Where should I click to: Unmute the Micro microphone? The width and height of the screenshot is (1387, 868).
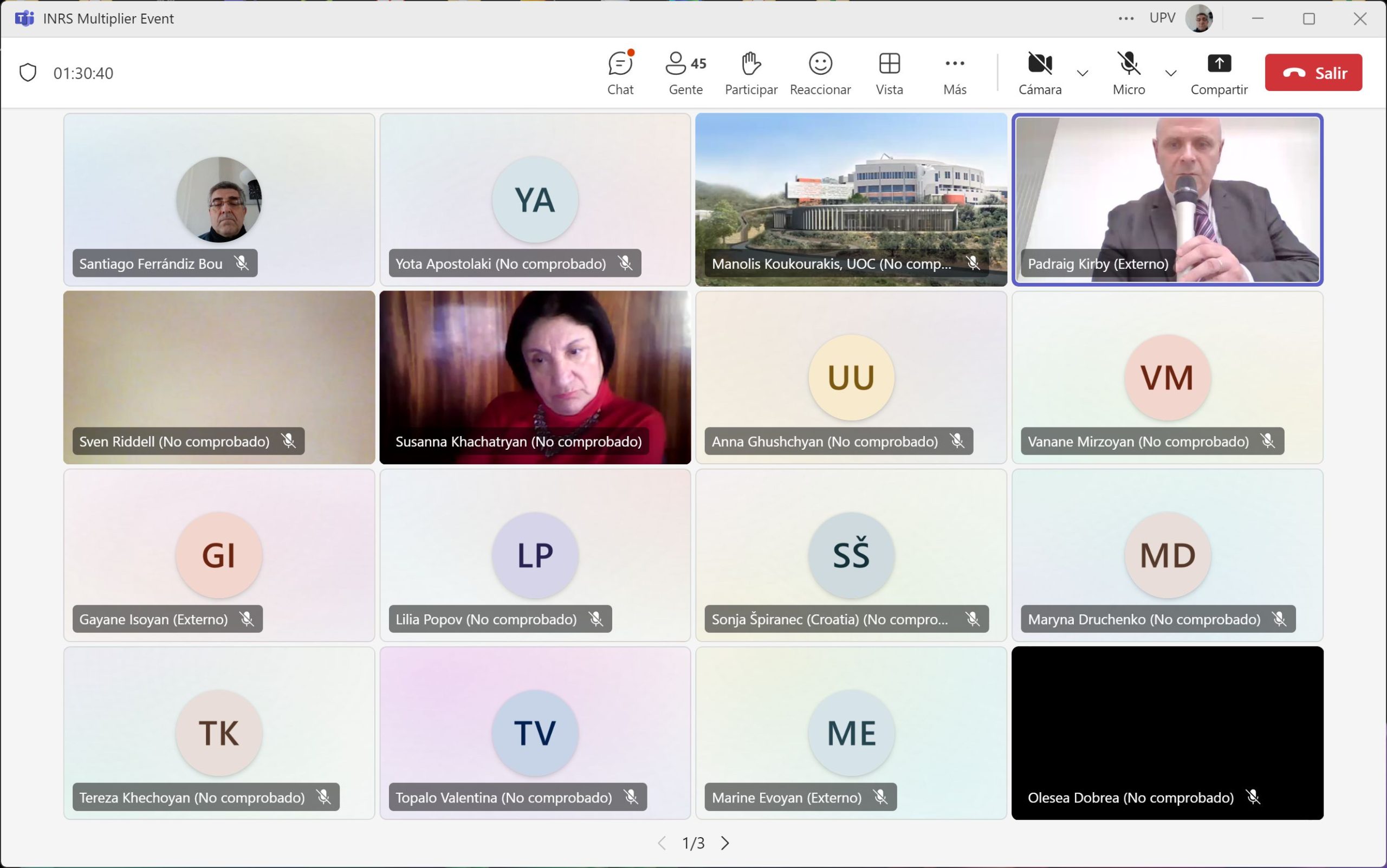click(x=1128, y=64)
